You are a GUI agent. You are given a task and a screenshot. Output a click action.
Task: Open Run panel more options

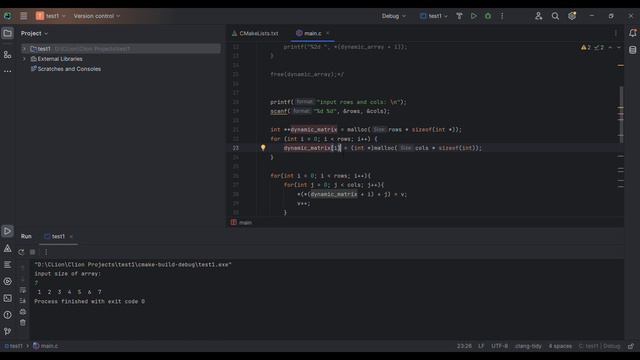click(46, 252)
